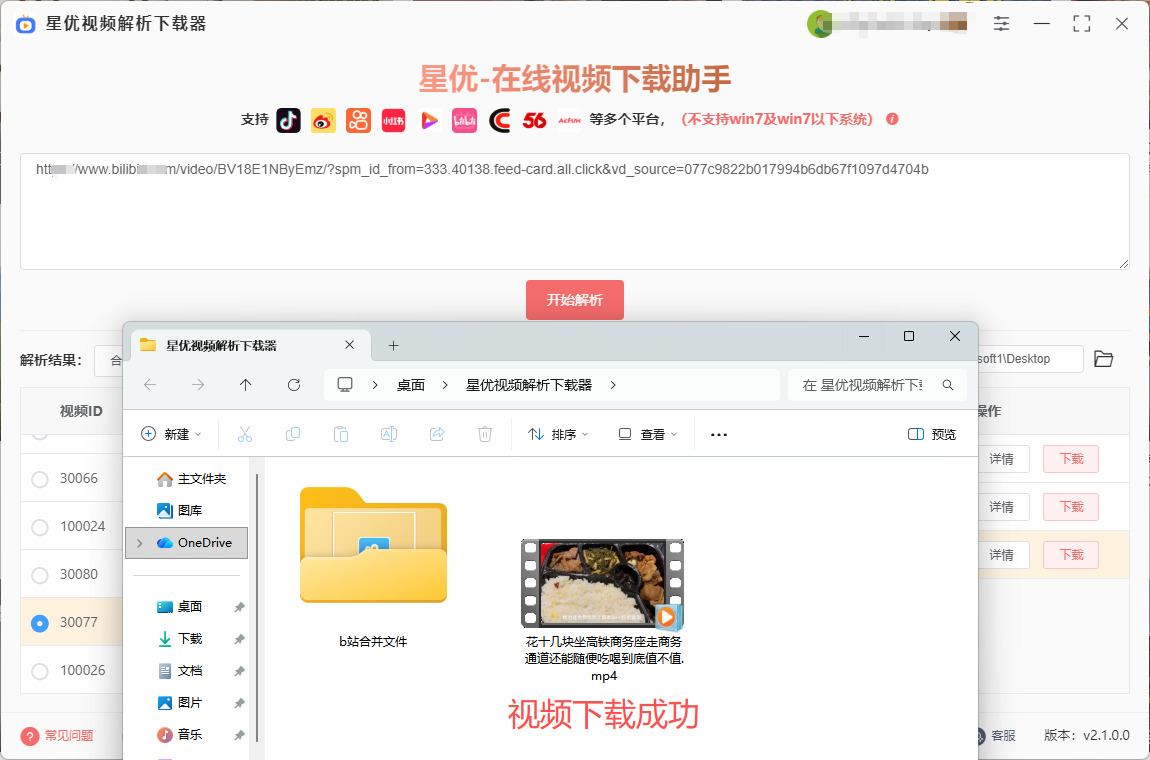
Task: Select the radio button for video ID 100024
Action: [x=40, y=527]
